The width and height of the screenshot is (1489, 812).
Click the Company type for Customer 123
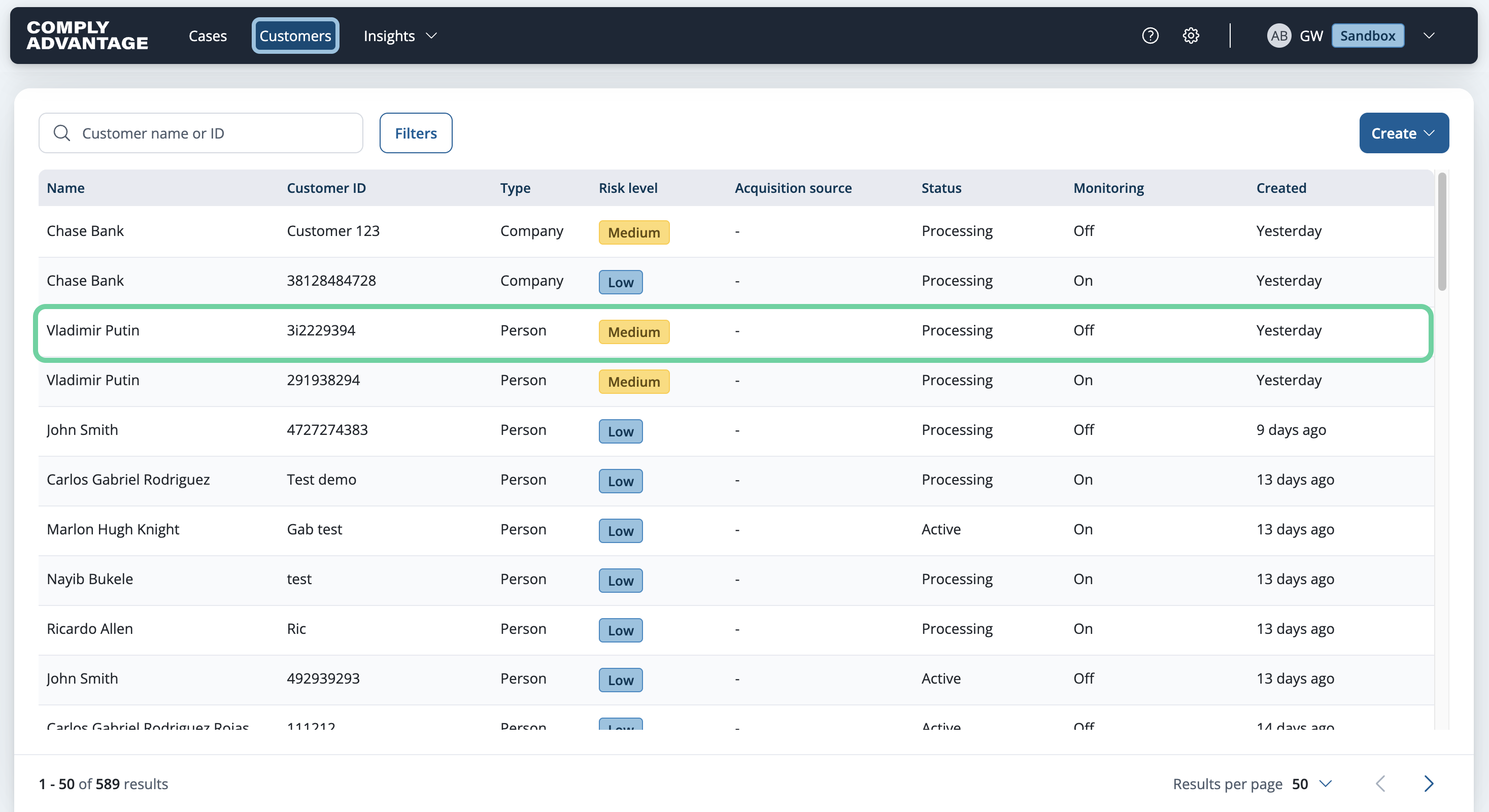(531, 231)
